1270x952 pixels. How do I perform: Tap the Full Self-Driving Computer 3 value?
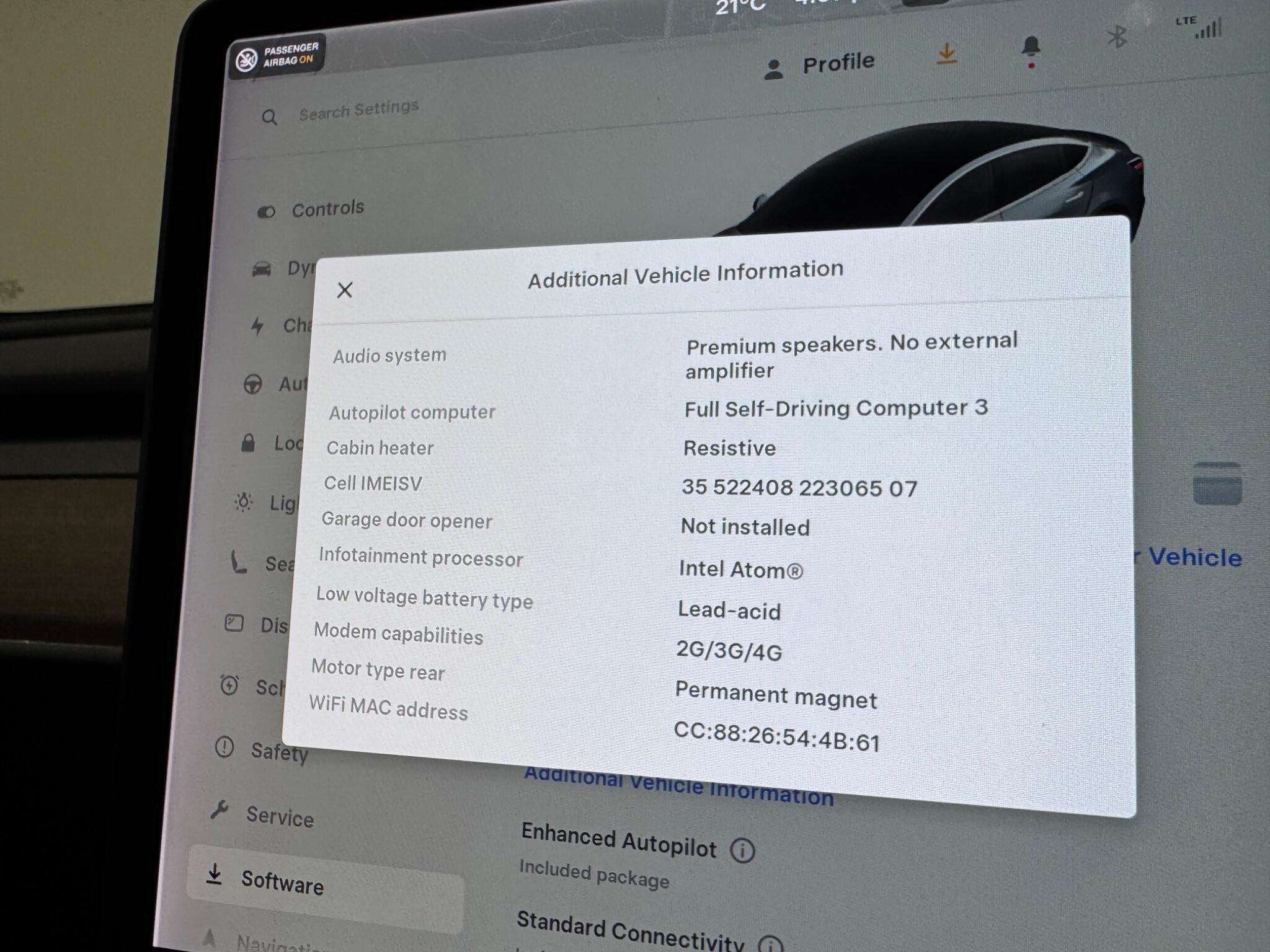click(x=836, y=408)
